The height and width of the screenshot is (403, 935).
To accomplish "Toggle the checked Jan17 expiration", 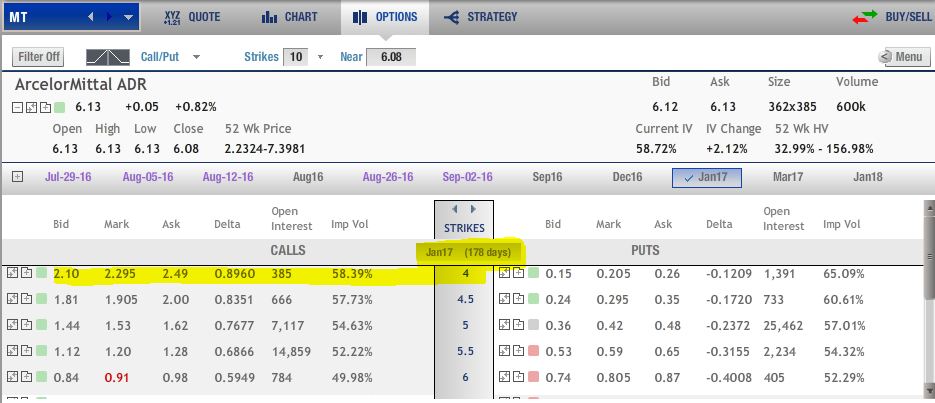I will coord(707,178).
